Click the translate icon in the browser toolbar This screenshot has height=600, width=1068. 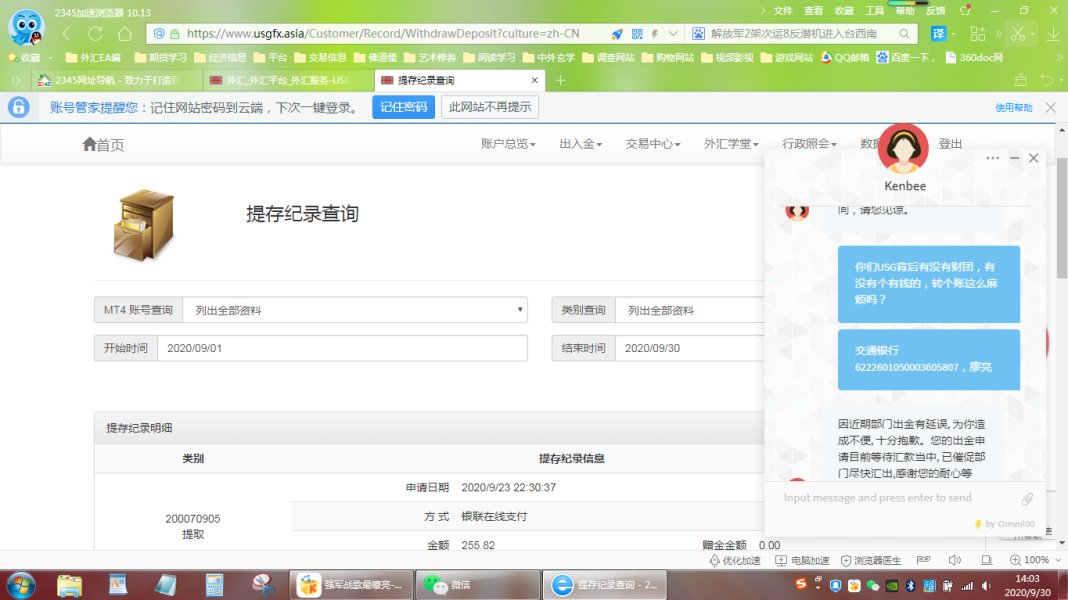[939, 33]
